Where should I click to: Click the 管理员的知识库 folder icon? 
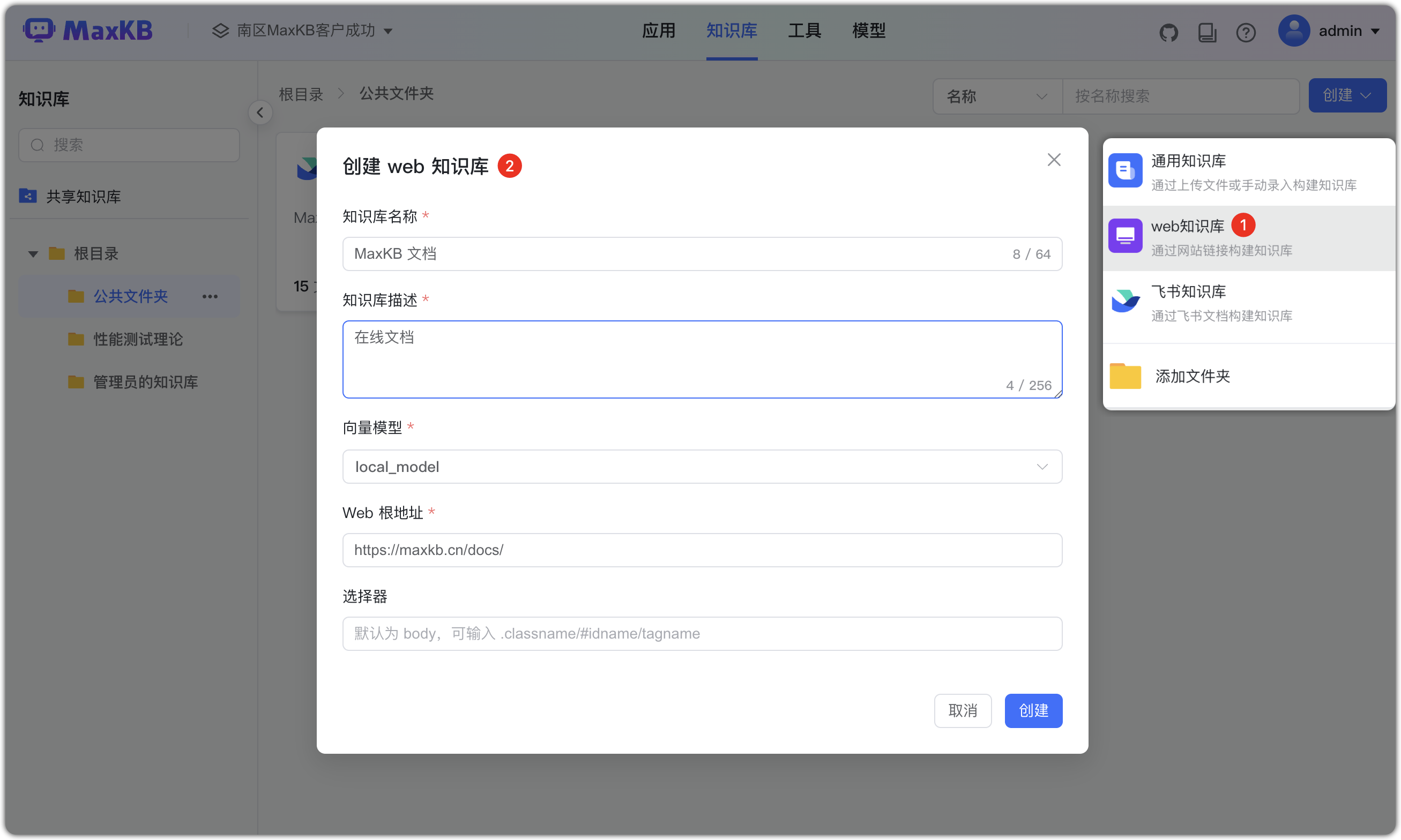click(76, 382)
